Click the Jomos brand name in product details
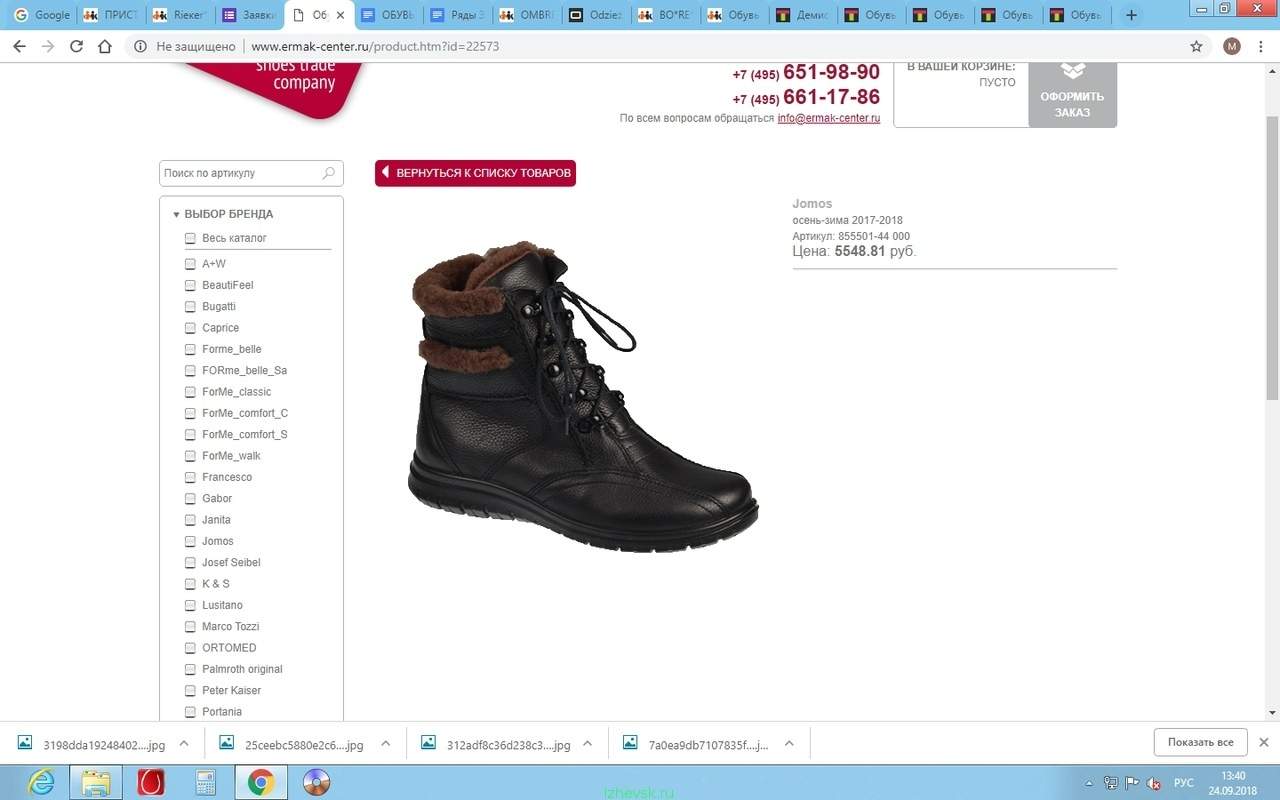1280x800 pixels. click(812, 203)
